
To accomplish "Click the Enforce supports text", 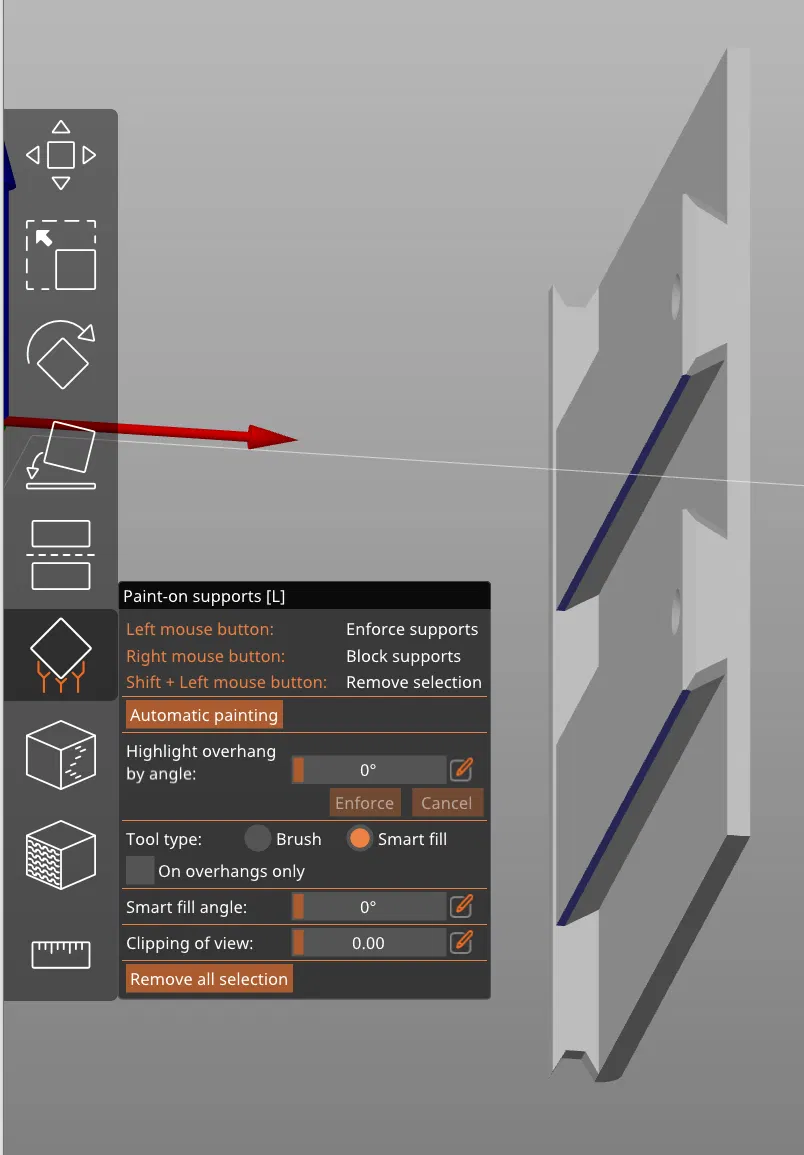I will click(x=412, y=629).
